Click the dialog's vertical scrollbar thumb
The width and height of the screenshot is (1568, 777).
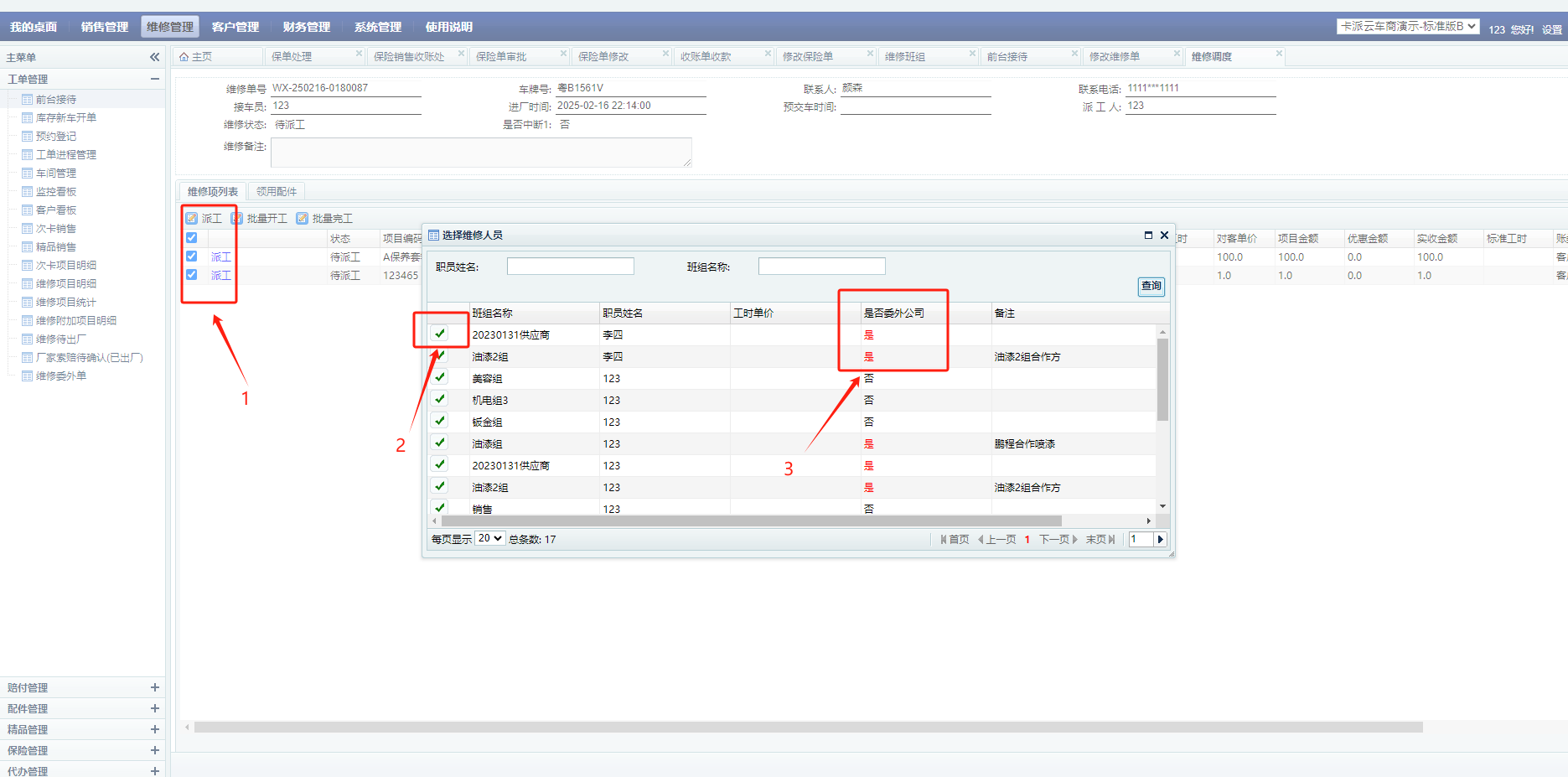point(1162,377)
